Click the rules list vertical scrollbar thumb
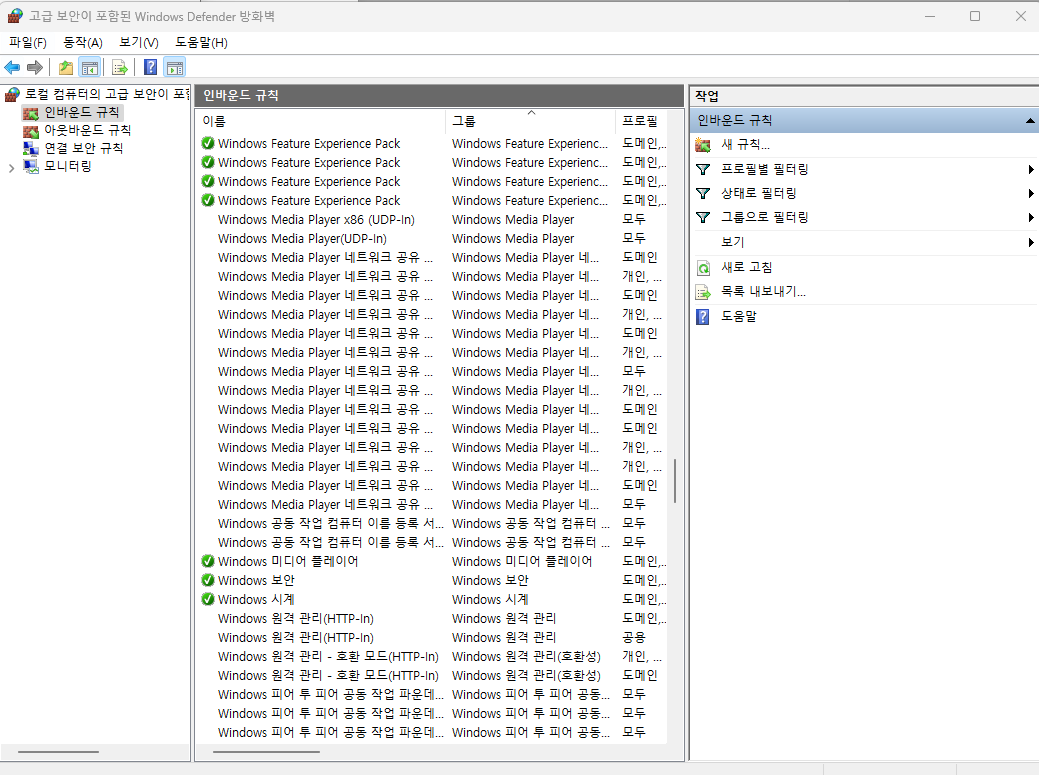Viewport: 1039px width, 775px height. [x=675, y=481]
